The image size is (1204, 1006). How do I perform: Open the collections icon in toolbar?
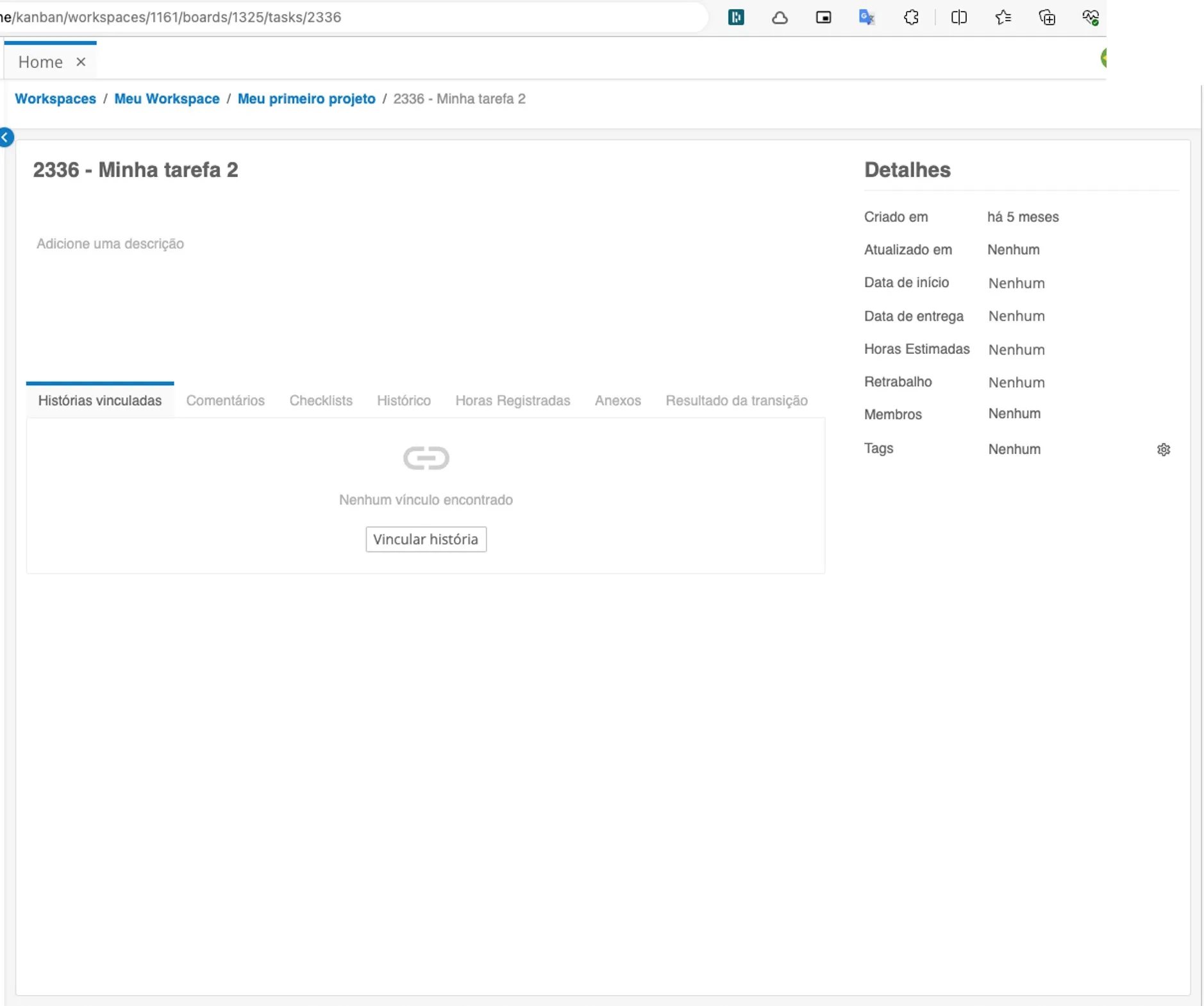coord(1047,17)
